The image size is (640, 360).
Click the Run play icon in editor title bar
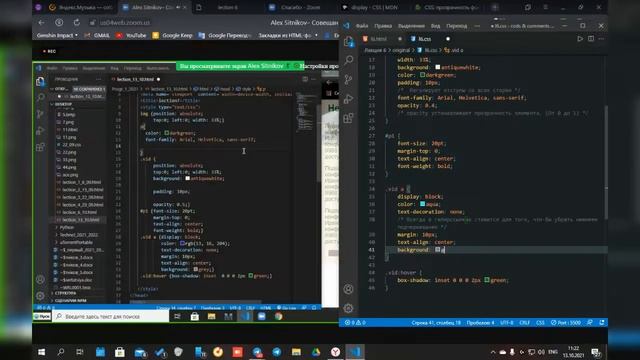click(x=580, y=39)
